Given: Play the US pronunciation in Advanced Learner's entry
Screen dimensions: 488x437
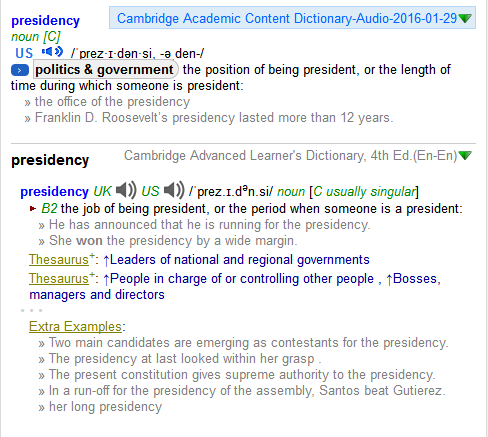Looking at the screenshot, I should [x=174, y=190].
